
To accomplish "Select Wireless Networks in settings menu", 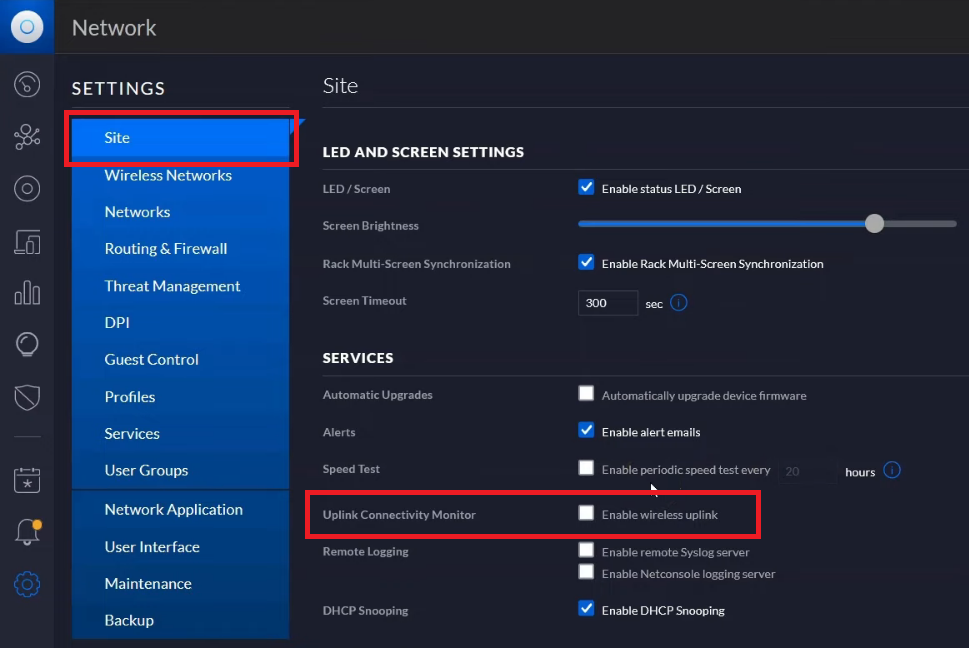I will click(x=168, y=175).
